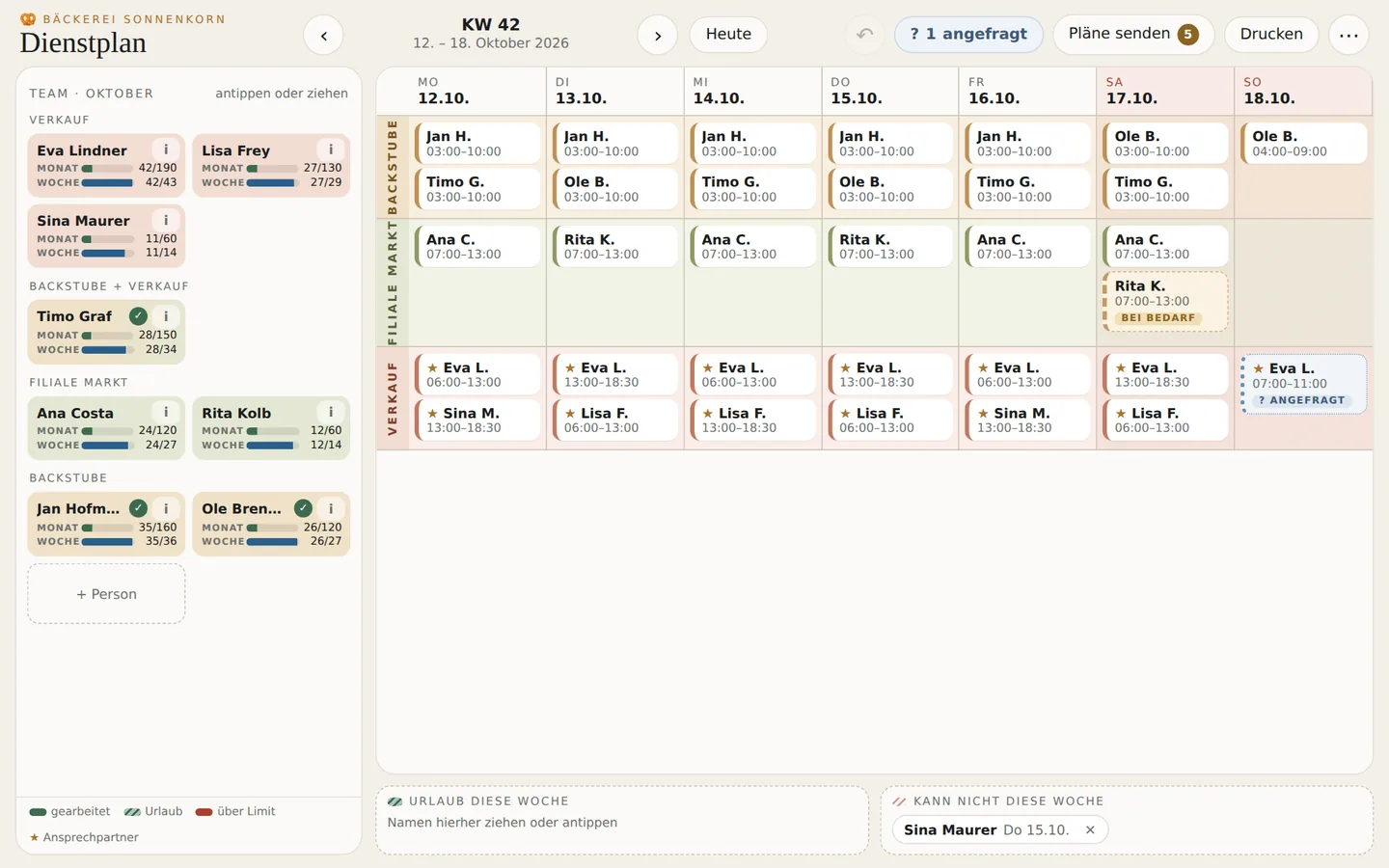Viewport: 1389px width, 868px height.
Task: Go to next week arrow
Action: 658,36
